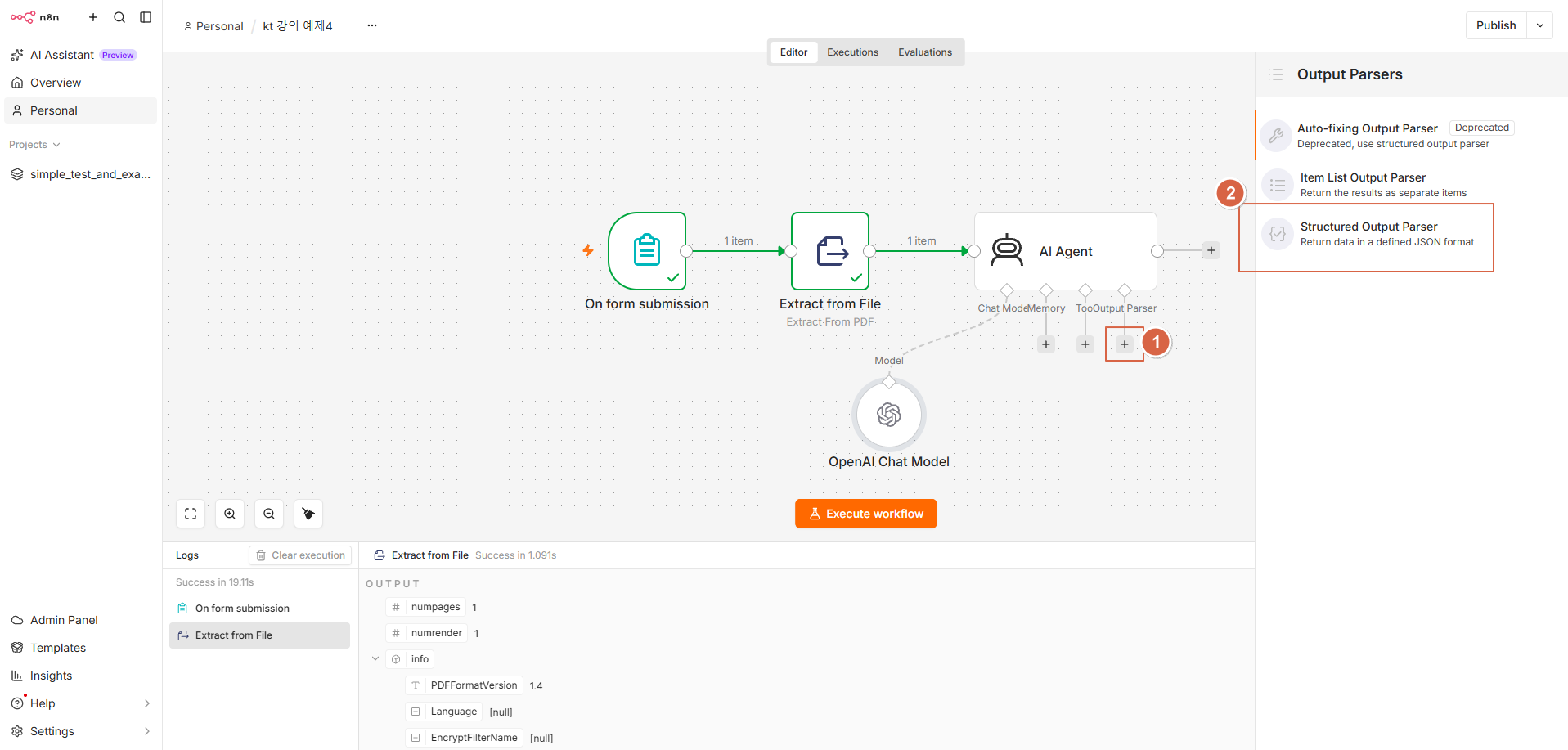Image resolution: width=1568 pixels, height=750 pixels.
Task: Select the On form submission node
Action: (647, 251)
